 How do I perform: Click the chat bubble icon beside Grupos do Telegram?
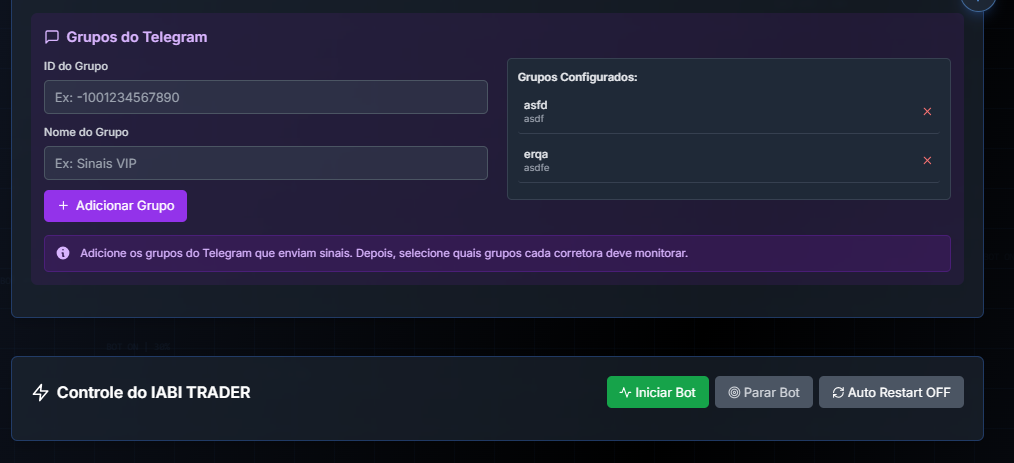point(52,37)
